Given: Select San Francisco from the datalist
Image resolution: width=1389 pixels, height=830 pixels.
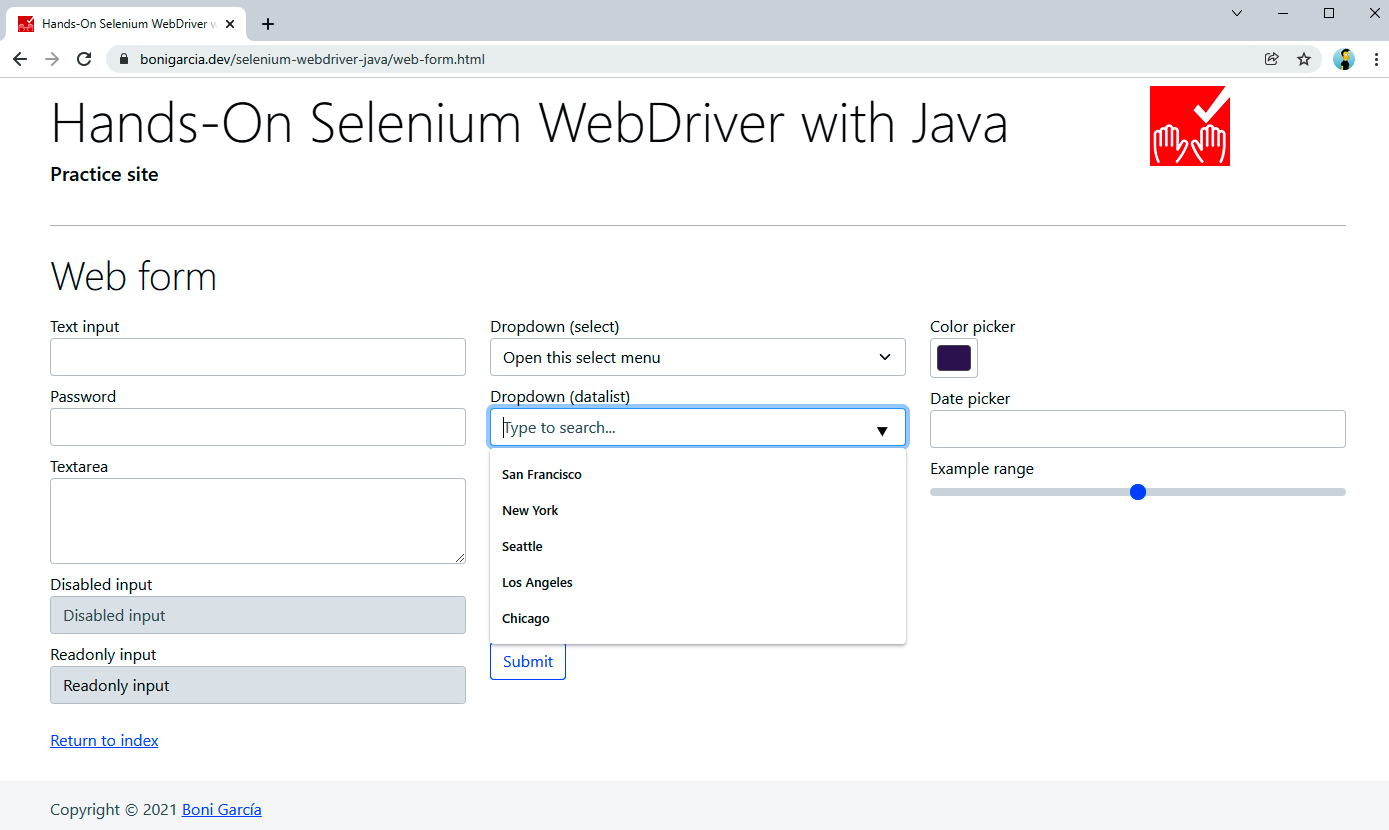Looking at the screenshot, I should (542, 475).
